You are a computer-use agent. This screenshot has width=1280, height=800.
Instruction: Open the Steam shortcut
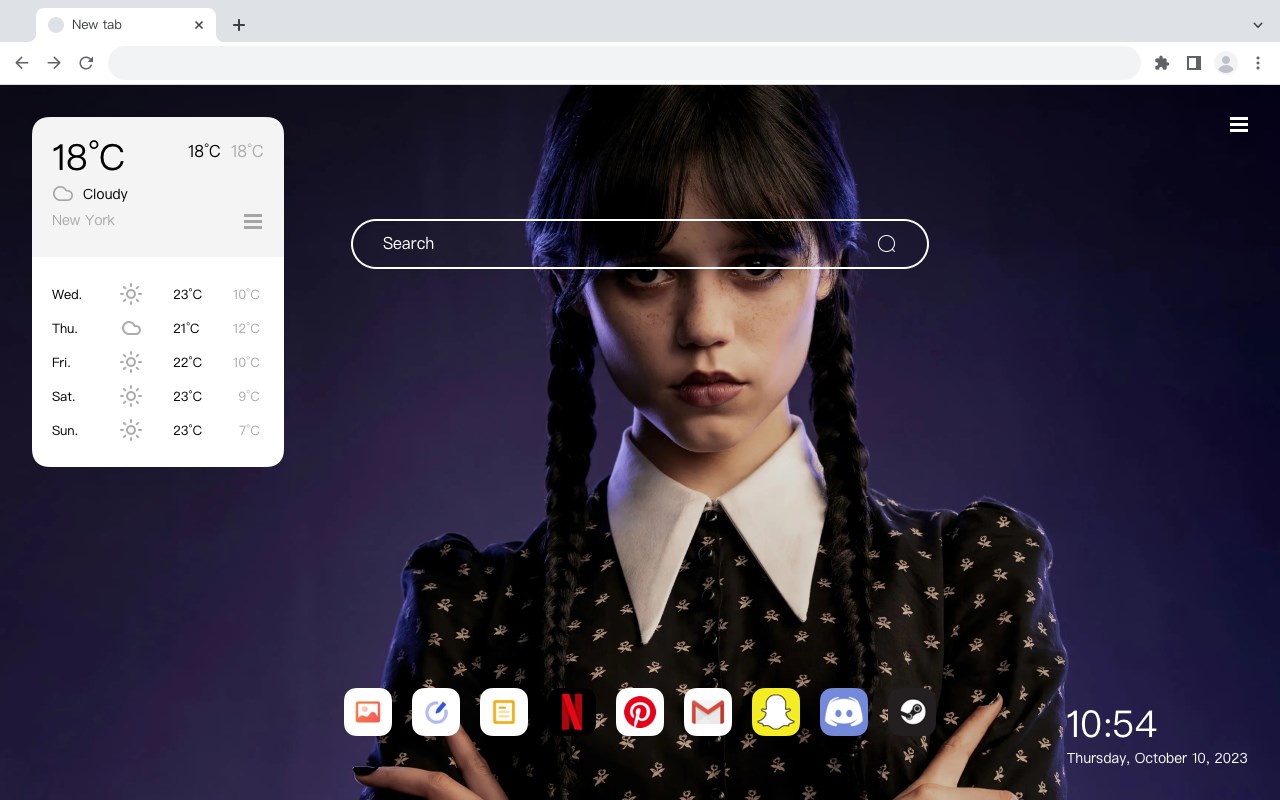912,712
